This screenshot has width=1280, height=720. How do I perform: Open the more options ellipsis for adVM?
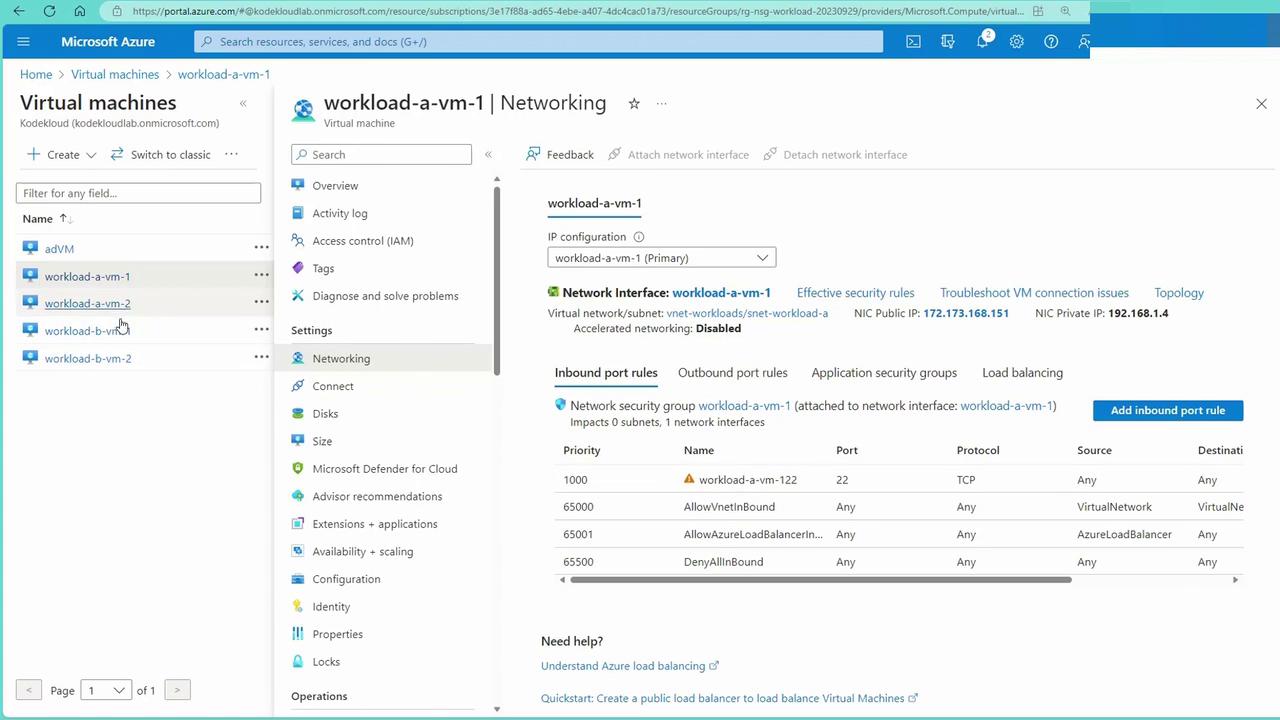[x=261, y=248]
